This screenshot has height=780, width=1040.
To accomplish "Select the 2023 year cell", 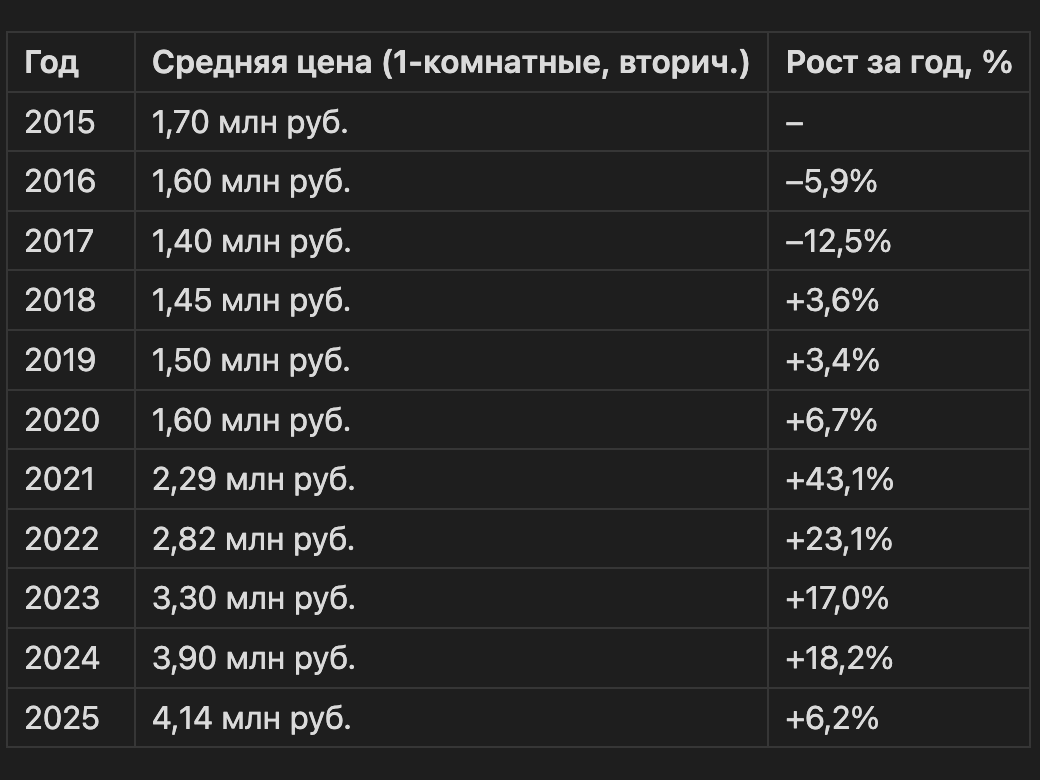I will pos(62,599).
